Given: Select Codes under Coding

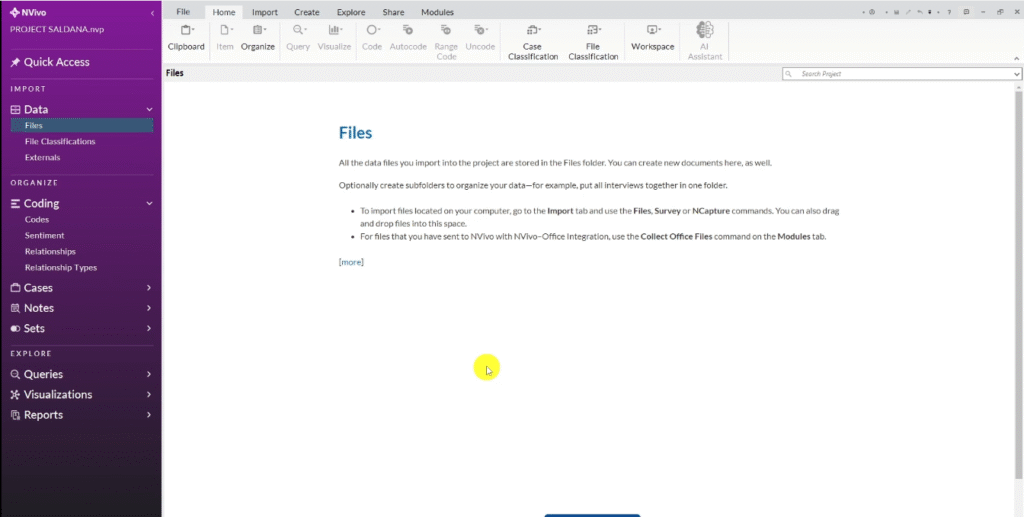Looking at the screenshot, I should point(37,220).
